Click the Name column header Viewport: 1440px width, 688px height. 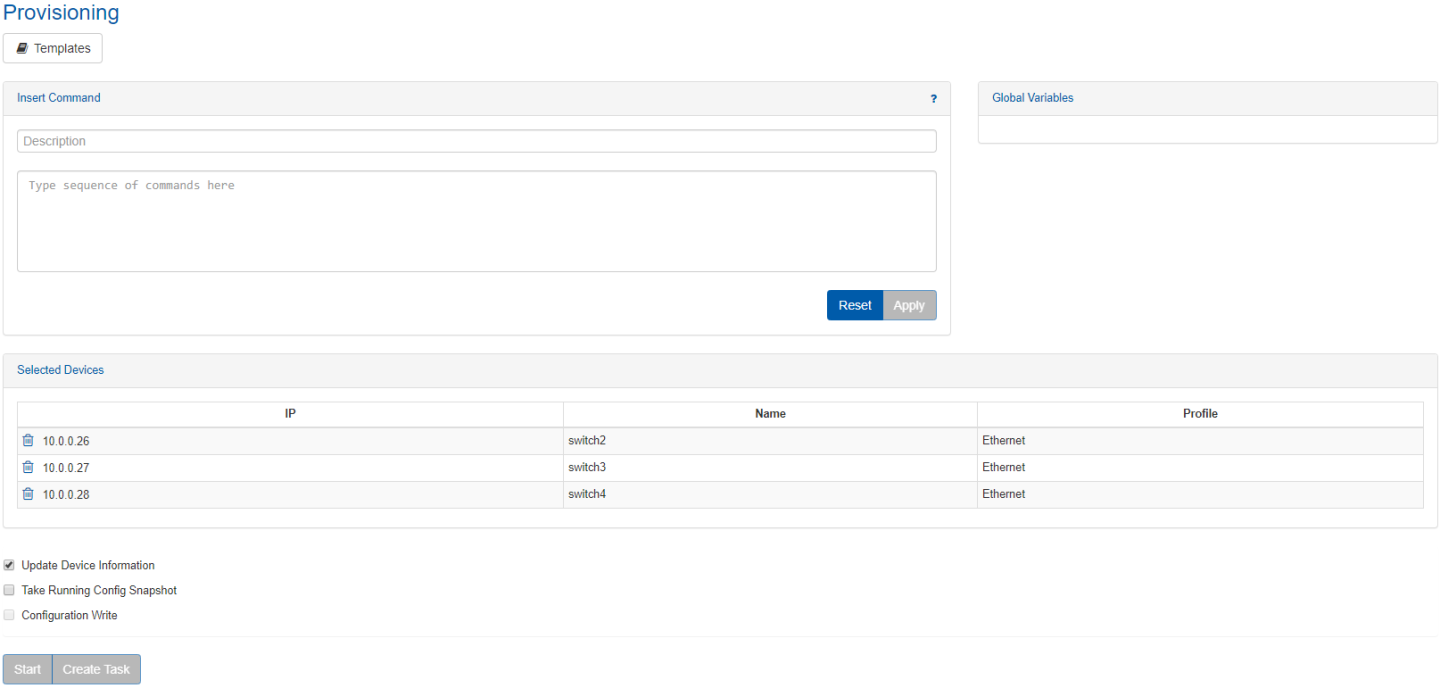point(770,414)
